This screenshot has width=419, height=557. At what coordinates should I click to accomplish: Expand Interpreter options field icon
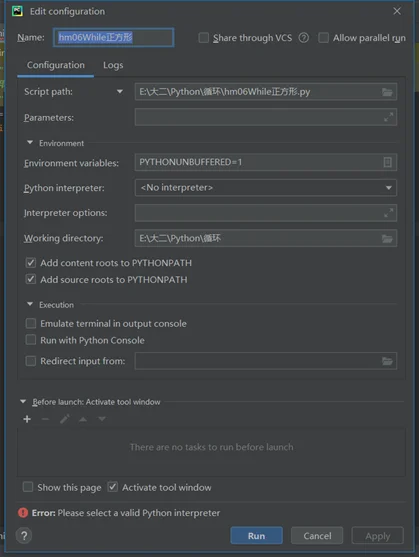click(388, 213)
